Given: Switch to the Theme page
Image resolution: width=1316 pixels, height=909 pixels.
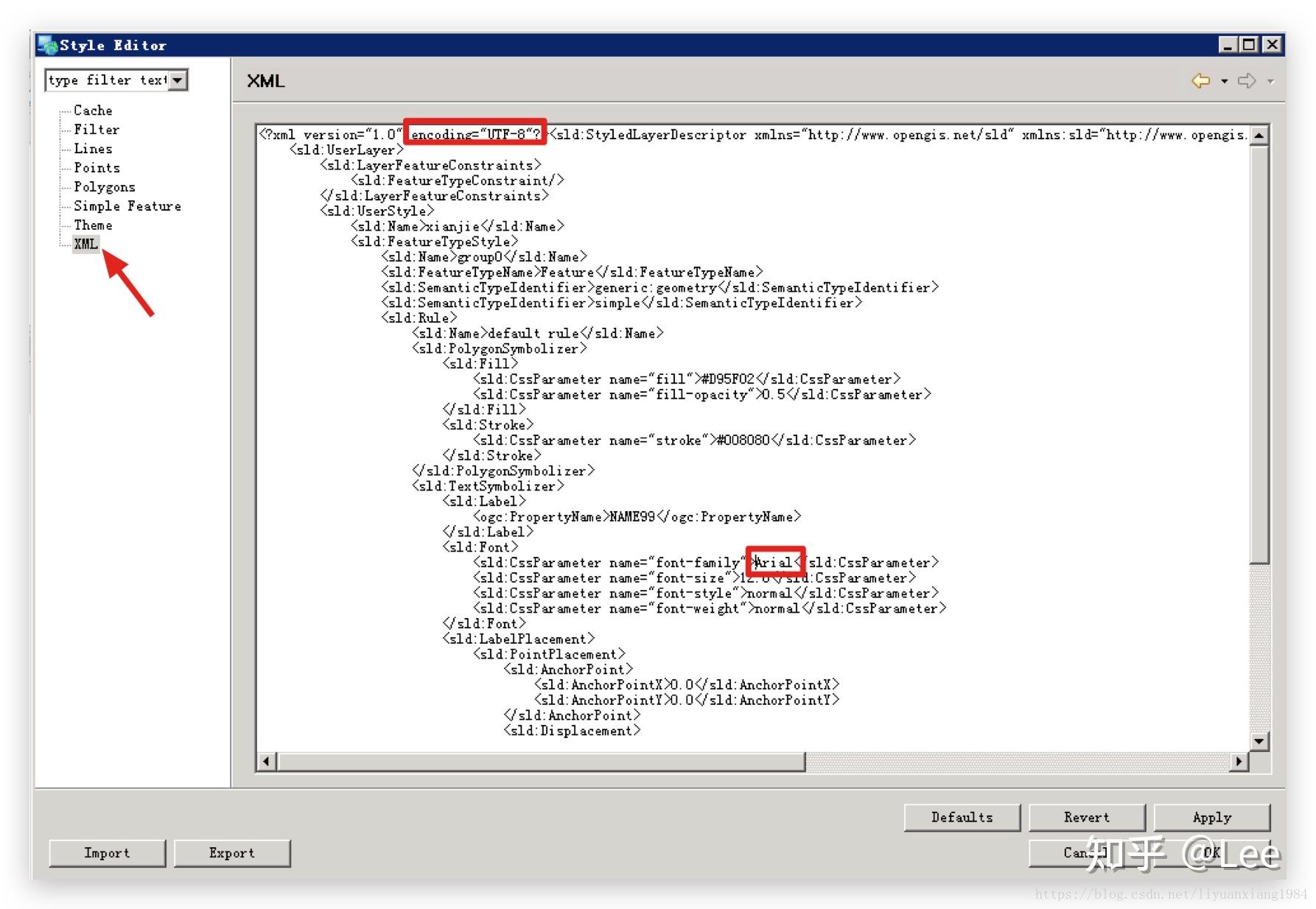Looking at the screenshot, I should (93, 225).
